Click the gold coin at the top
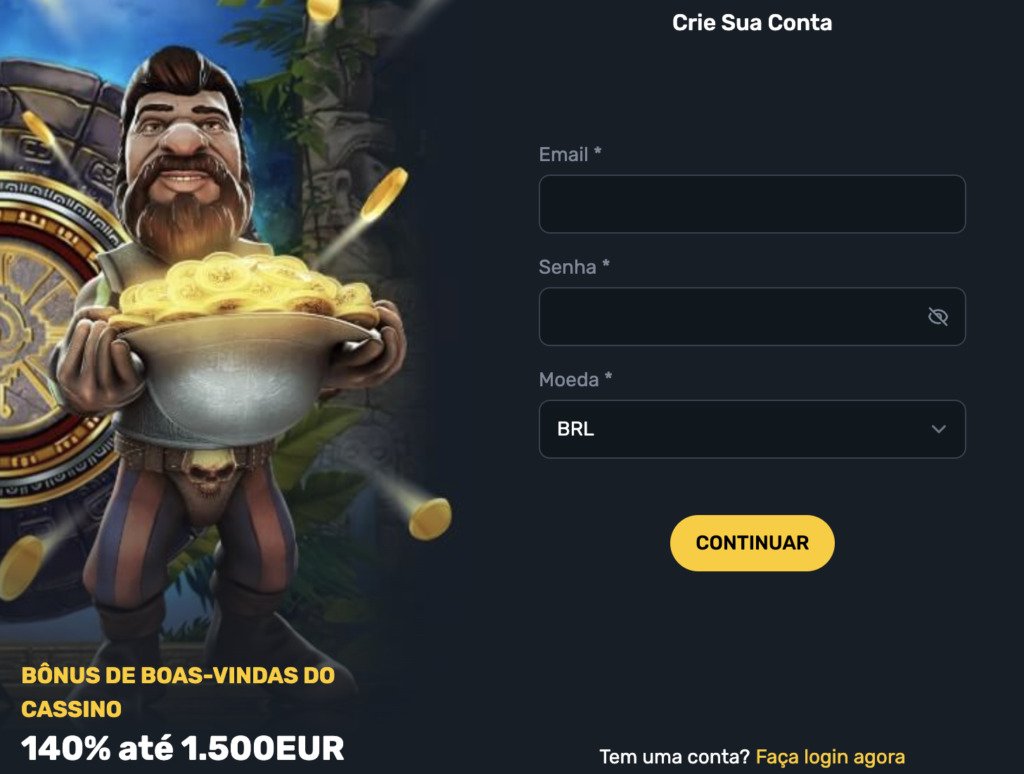The image size is (1024, 774). click(323, 10)
